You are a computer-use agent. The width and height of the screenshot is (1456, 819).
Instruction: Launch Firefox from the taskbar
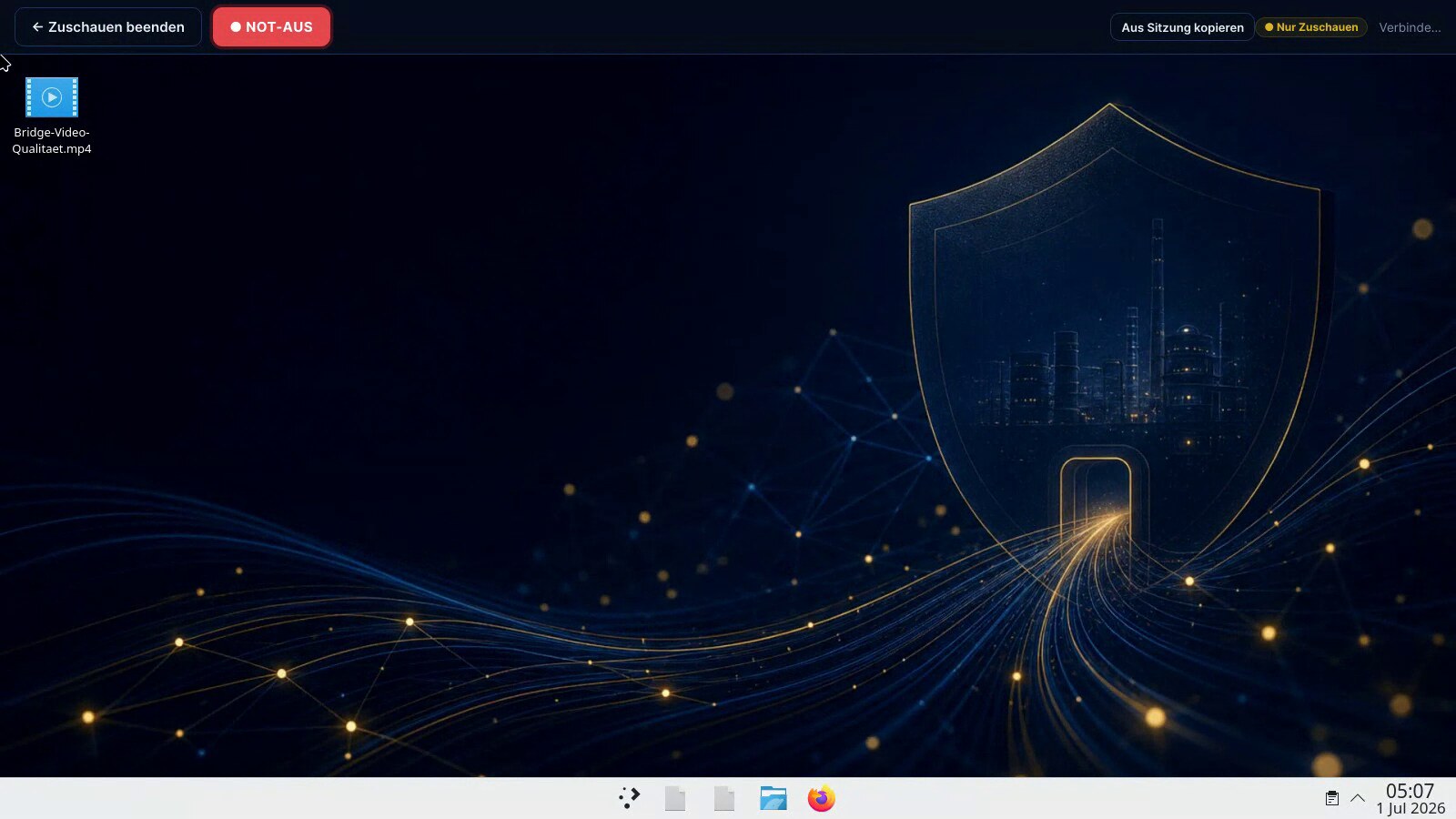click(821, 798)
